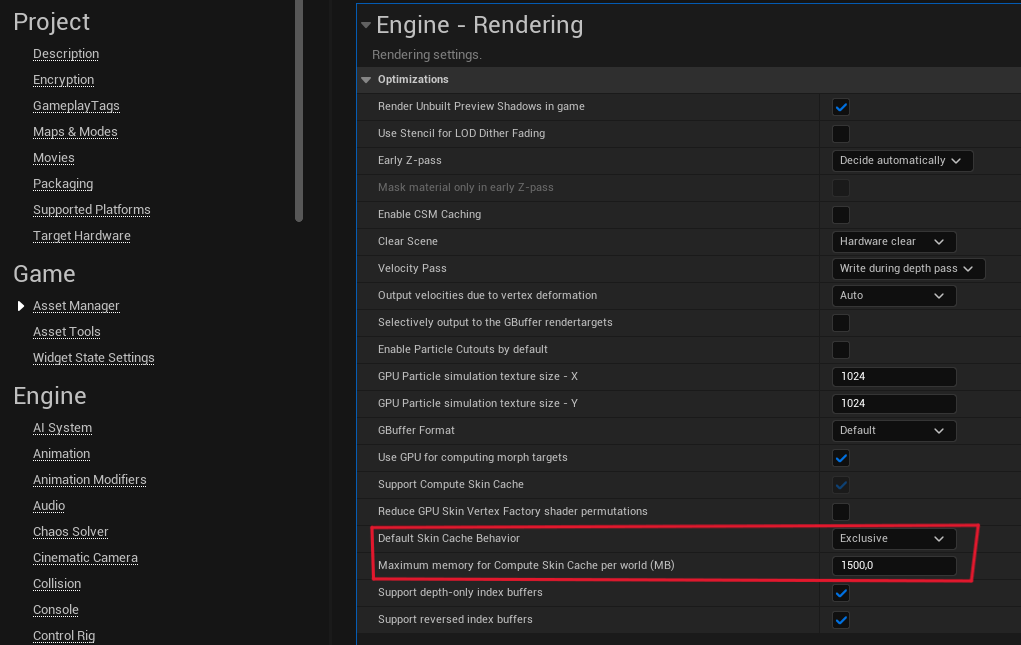Enable CSM Caching checkbox

(841, 215)
